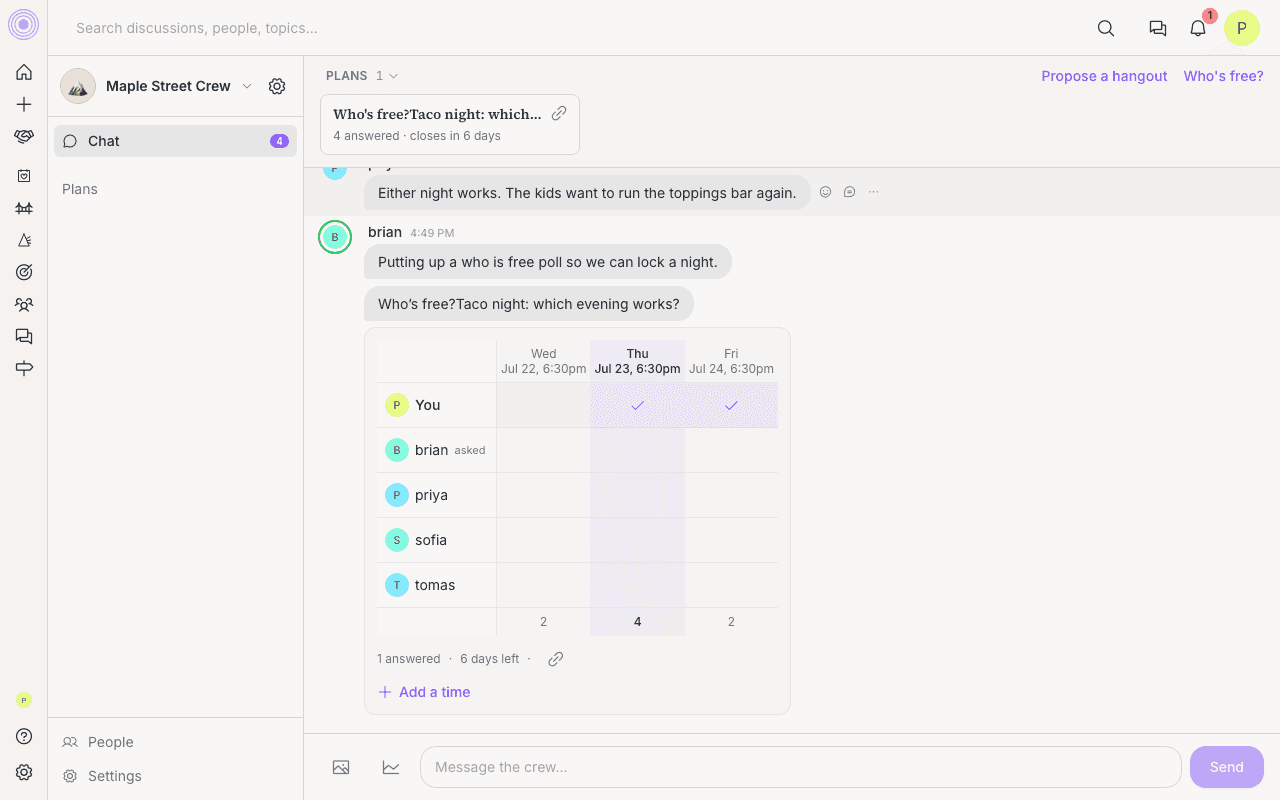1280x800 pixels.
Task: Click the 'Either night works' message bubble
Action: point(587,193)
